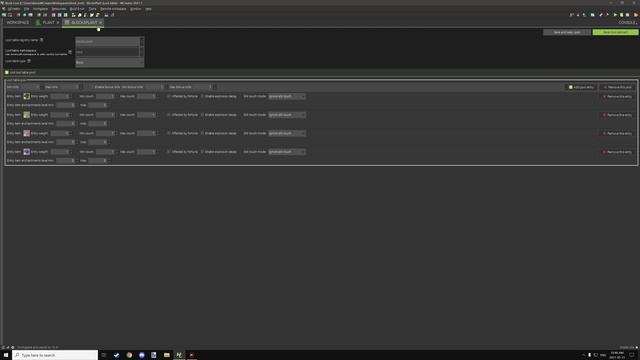
Task: Click Add loot table pool button
Action: click(21, 72)
